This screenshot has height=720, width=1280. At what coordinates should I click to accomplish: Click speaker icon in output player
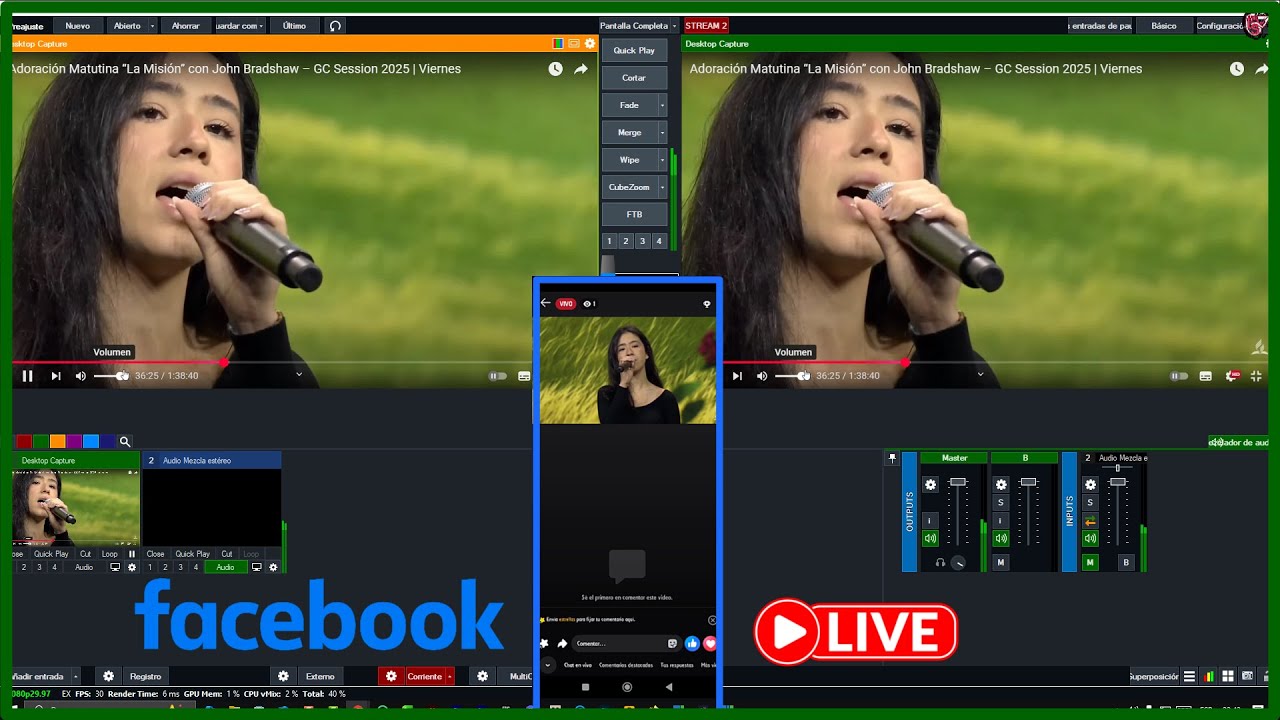762,376
